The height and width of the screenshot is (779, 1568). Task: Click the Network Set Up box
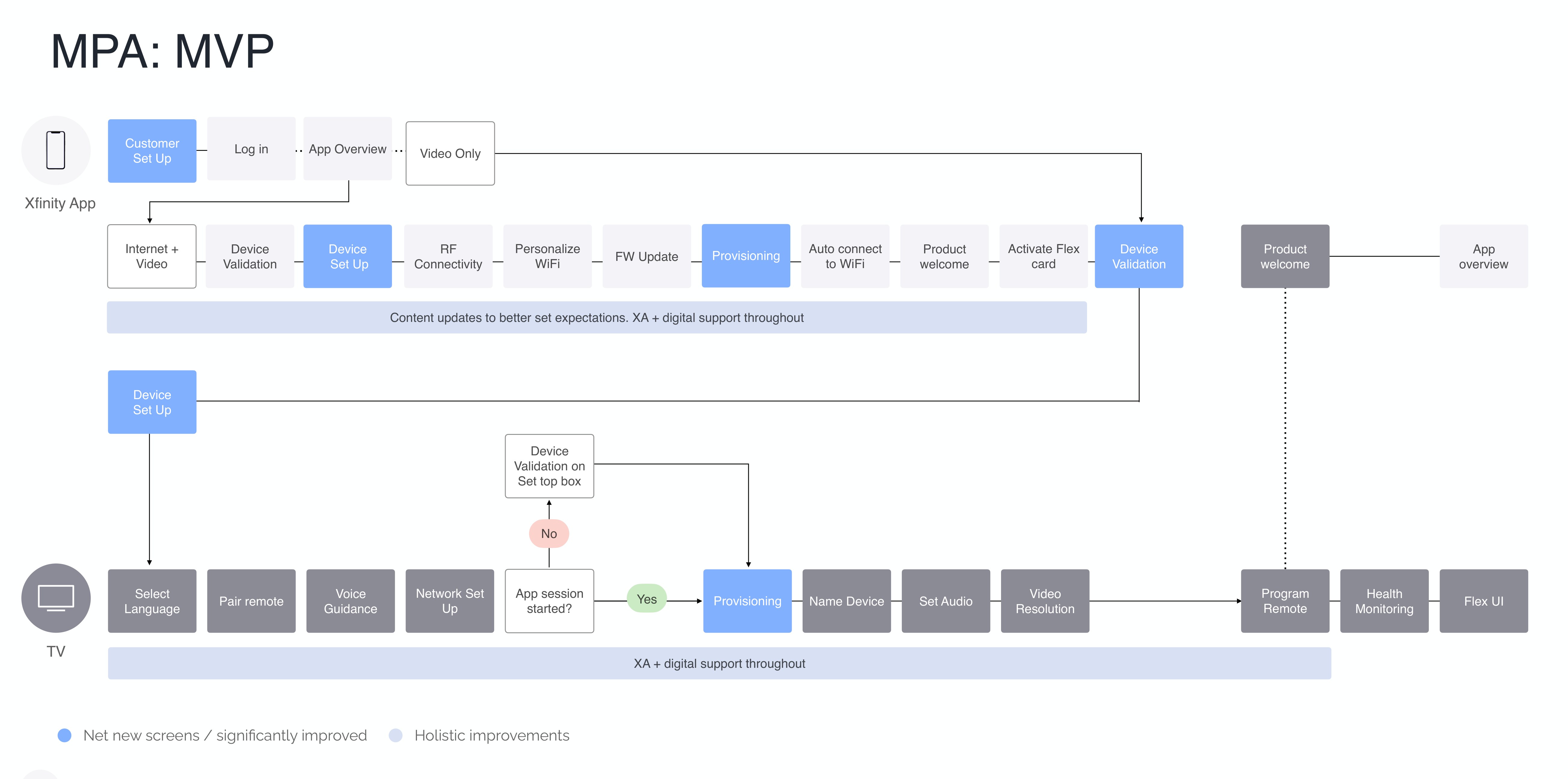(x=450, y=601)
